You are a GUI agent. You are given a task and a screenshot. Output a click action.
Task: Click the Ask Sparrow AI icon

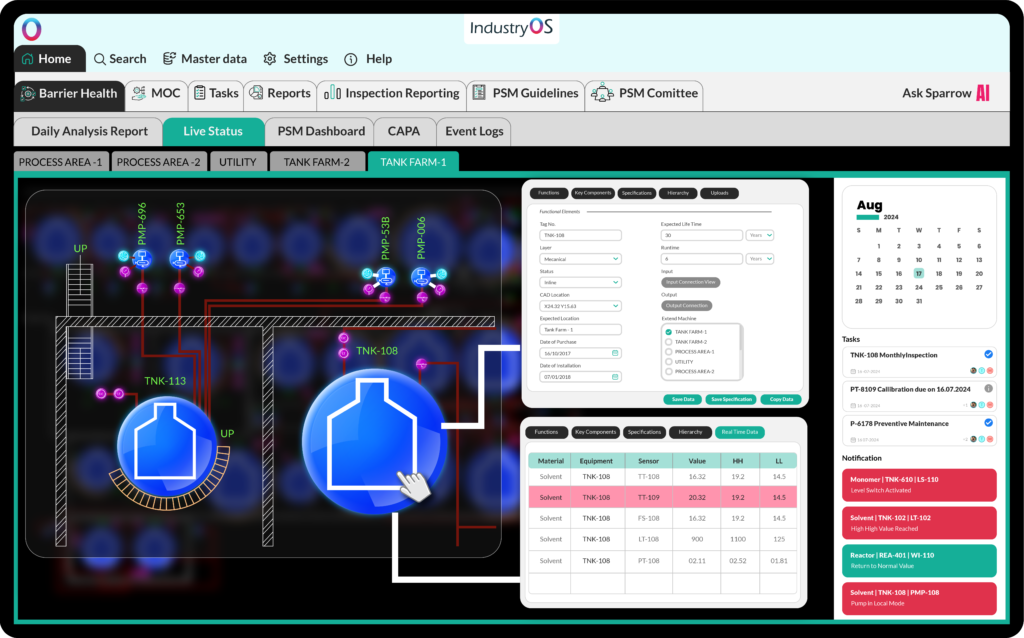(983, 93)
